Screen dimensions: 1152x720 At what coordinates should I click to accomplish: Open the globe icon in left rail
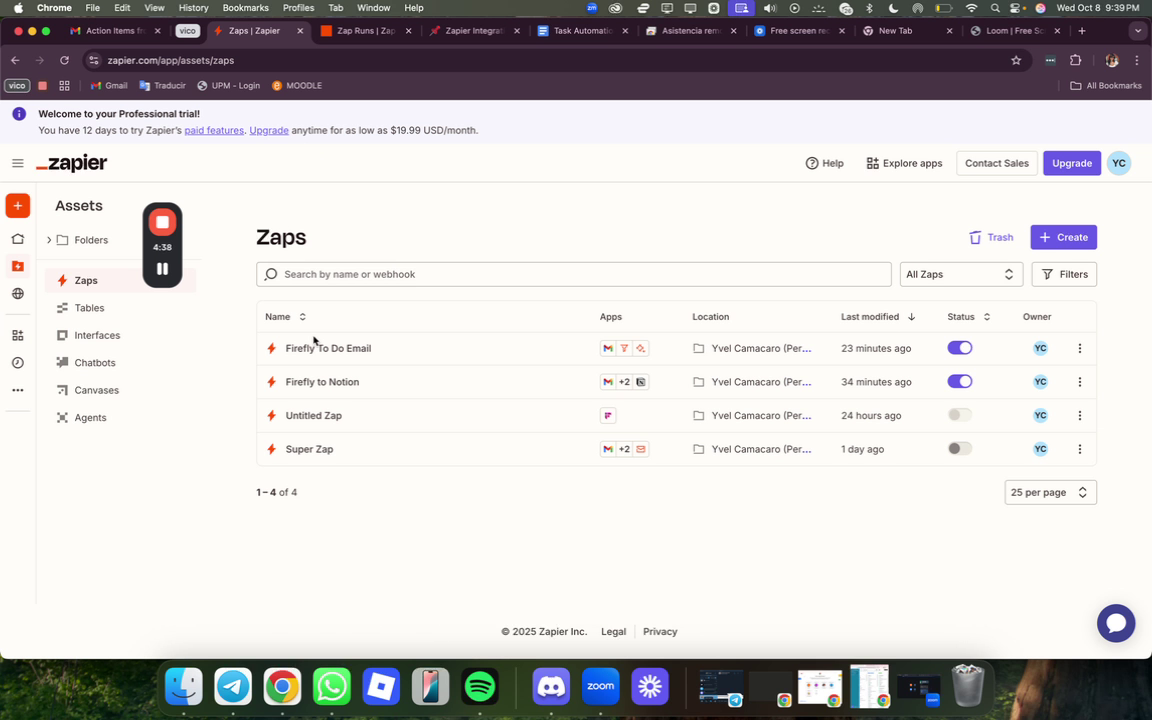click(x=18, y=294)
